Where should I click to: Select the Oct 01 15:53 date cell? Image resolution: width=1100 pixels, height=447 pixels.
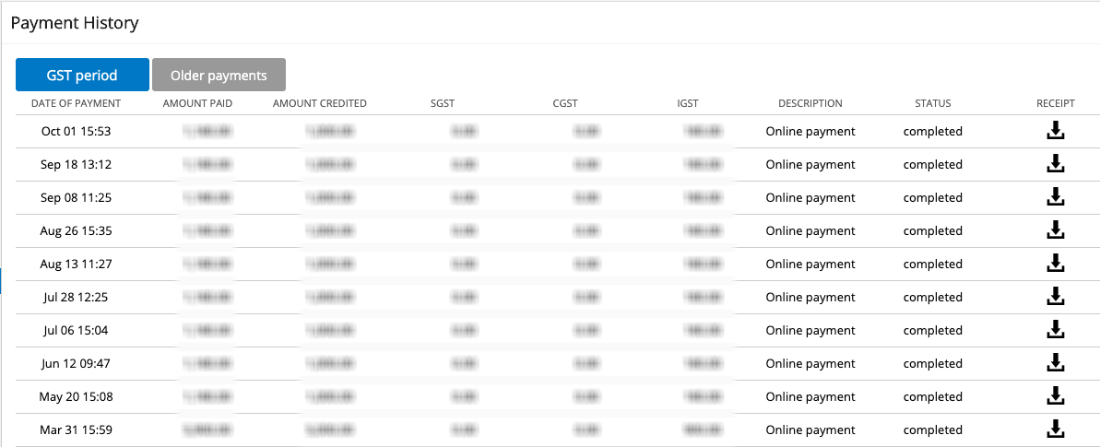(76, 131)
